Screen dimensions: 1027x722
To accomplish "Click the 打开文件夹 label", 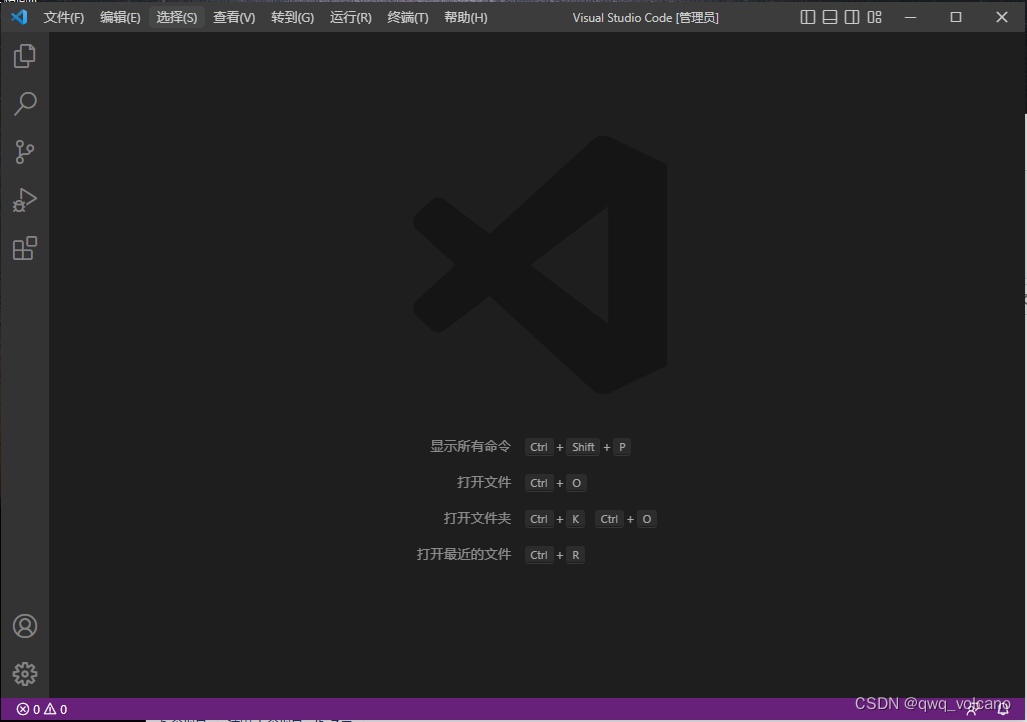I will (477, 519).
